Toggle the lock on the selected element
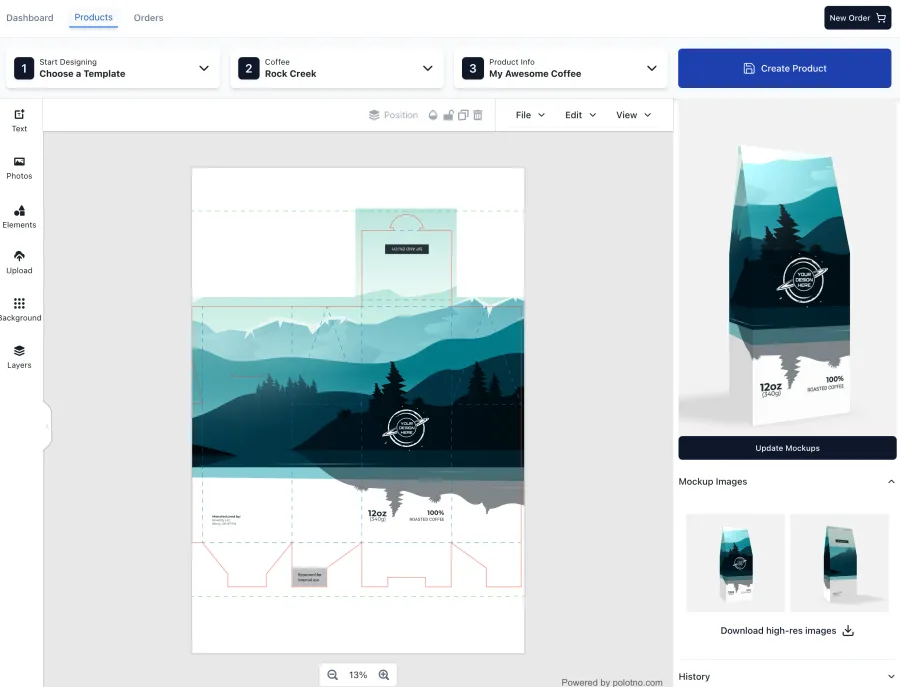The width and height of the screenshot is (900, 687). pos(448,114)
